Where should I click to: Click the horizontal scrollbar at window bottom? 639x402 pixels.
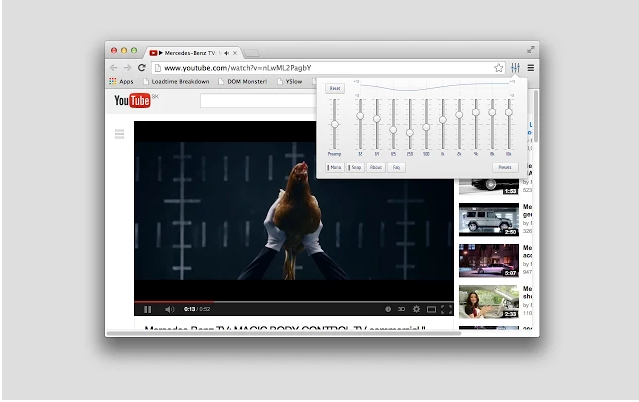coord(284,334)
